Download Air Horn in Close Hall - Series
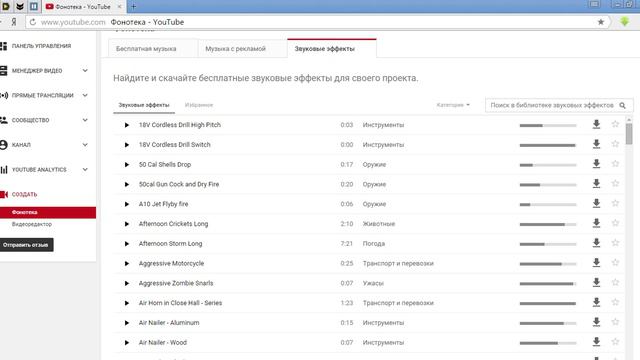The height and width of the screenshot is (360, 640). (596, 302)
